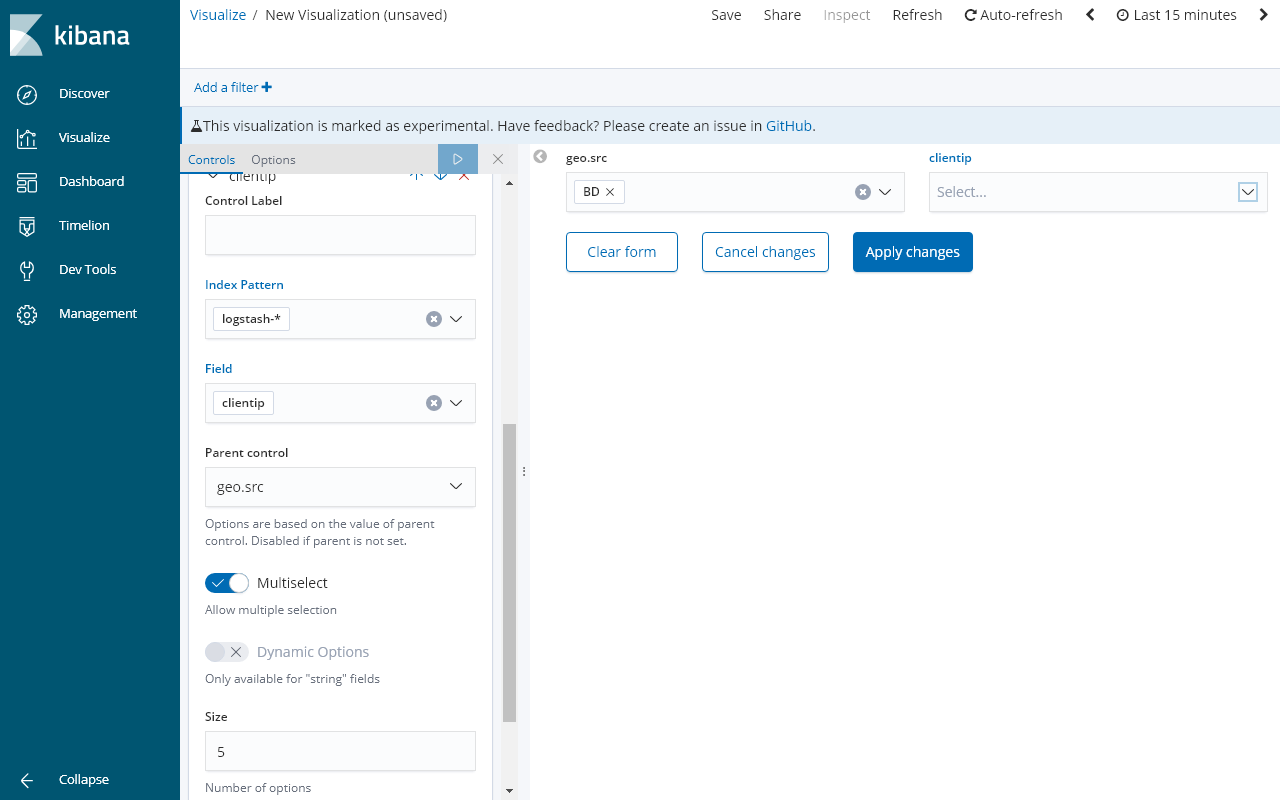Go to the Visualize section
Image resolution: width=1280 pixels, height=800 pixels.
pos(84,137)
